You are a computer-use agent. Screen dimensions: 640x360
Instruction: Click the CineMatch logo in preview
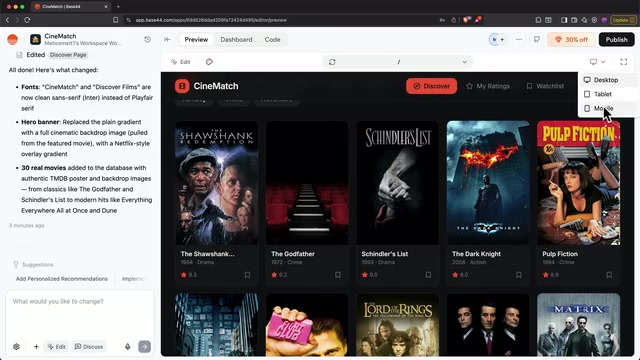(207, 86)
